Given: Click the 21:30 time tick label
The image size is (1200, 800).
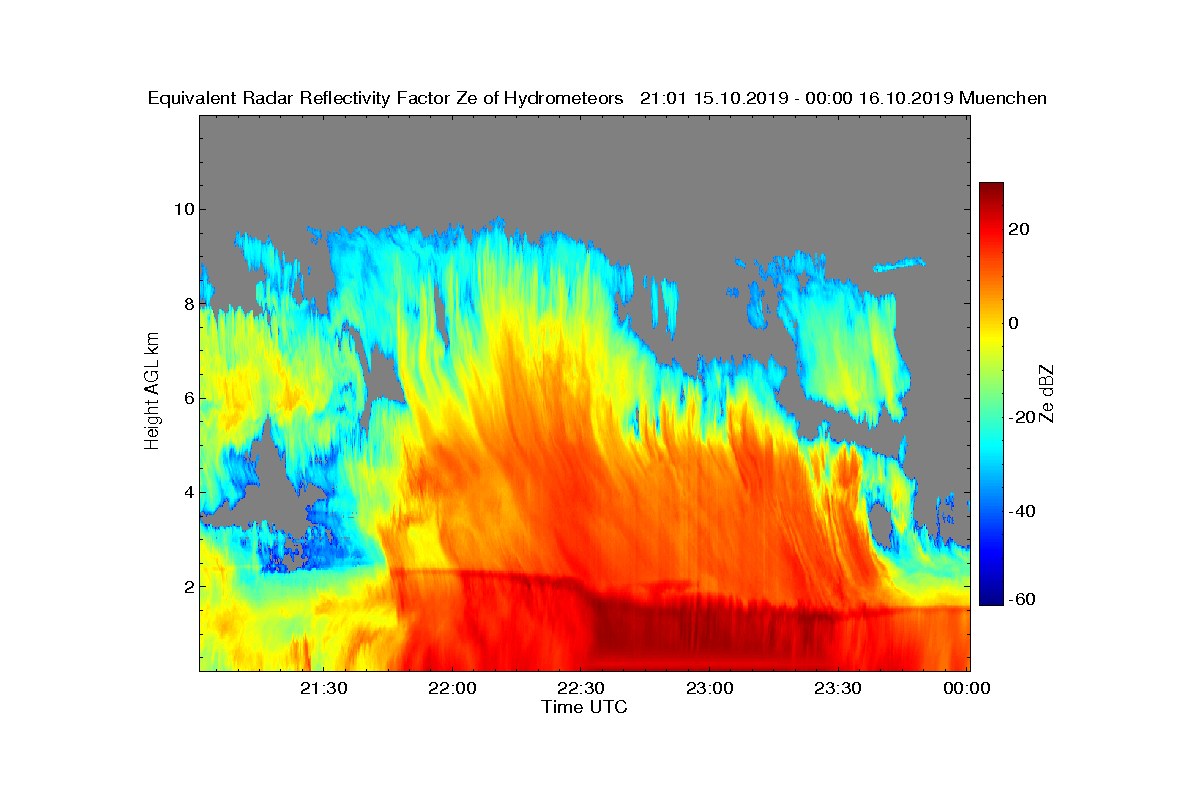Looking at the screenshot, I should click(325, 688).
